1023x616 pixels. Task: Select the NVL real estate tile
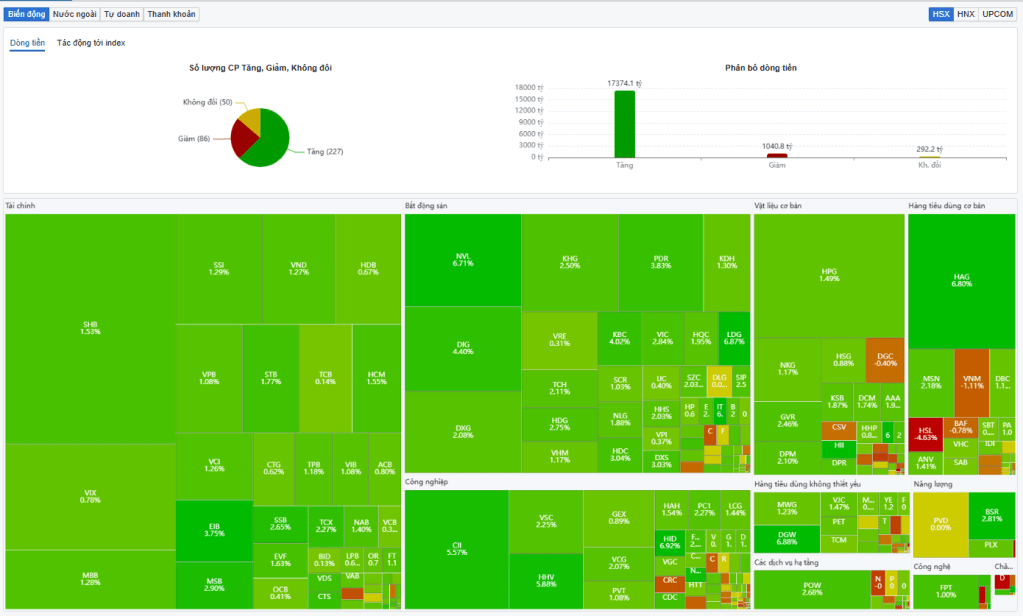462,260
